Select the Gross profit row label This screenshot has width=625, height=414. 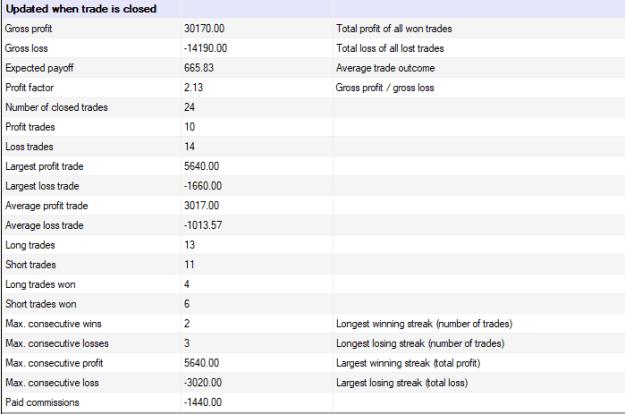(x=28, y=29)
